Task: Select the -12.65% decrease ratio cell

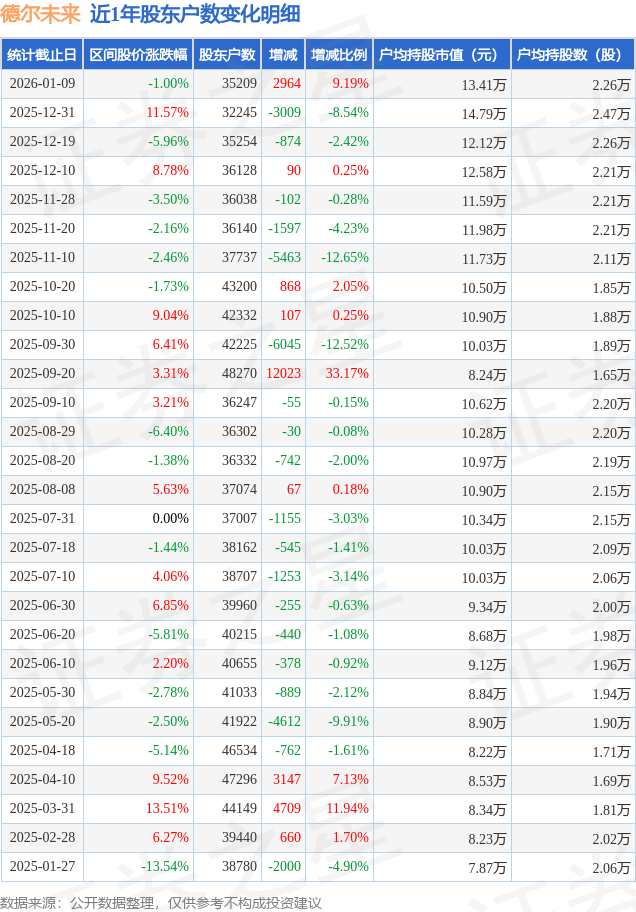Action: point(344,258)
